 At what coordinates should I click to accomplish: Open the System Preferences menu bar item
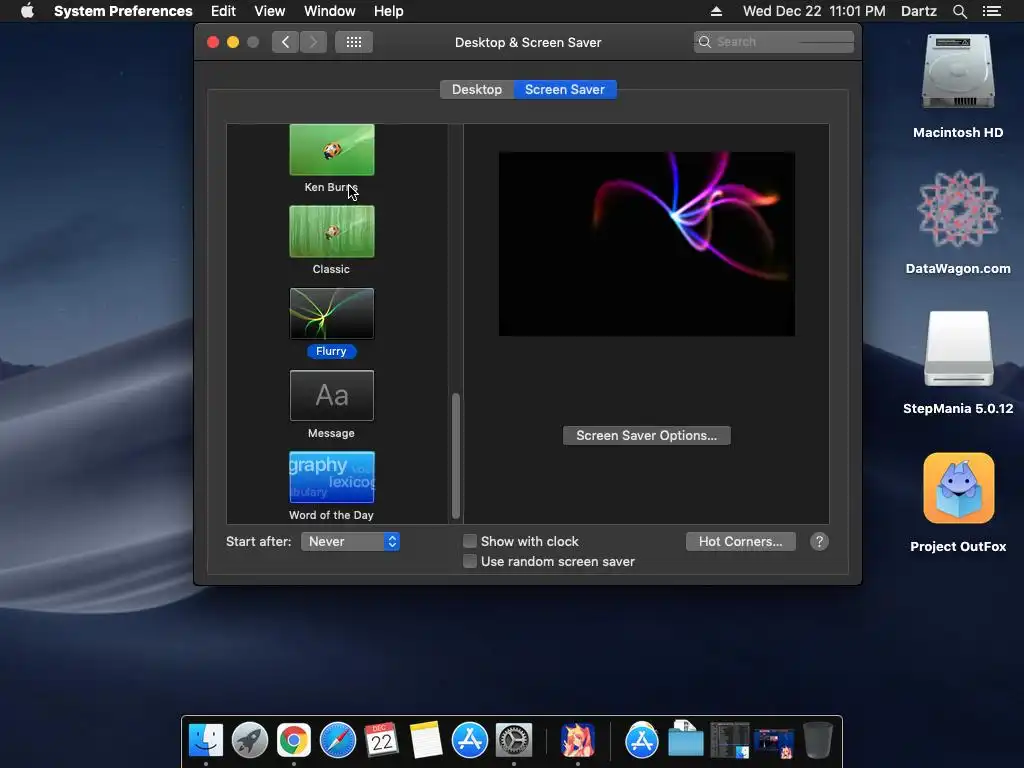point(123,11)
